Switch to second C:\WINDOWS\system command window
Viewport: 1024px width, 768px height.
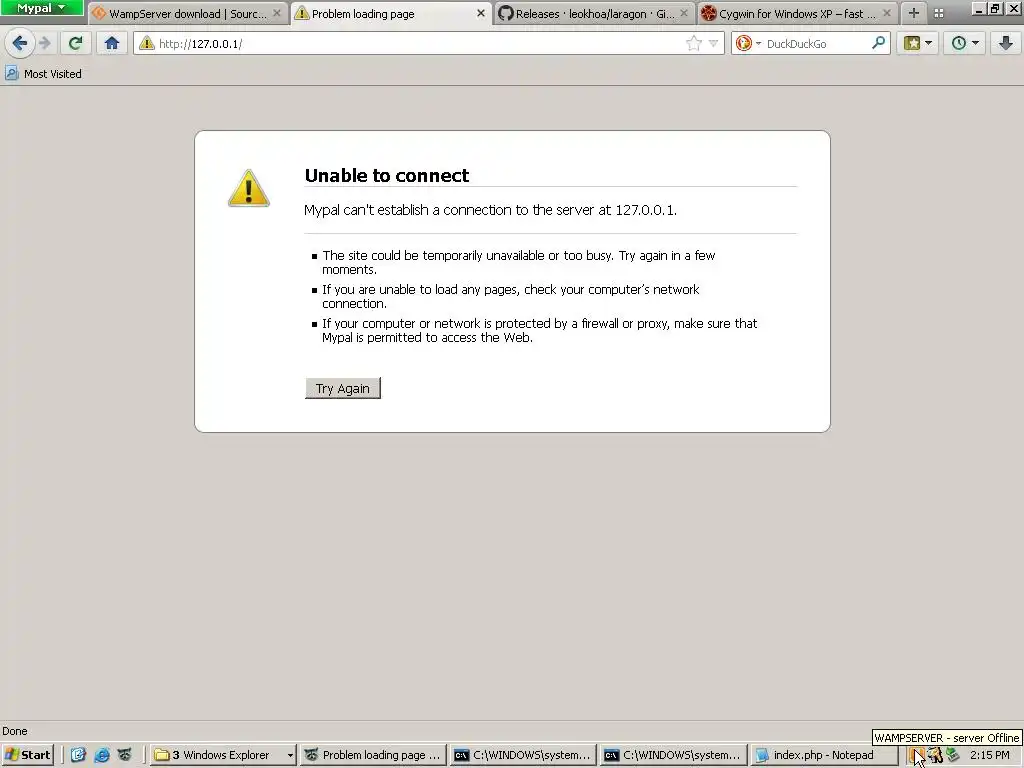[673, 755]
